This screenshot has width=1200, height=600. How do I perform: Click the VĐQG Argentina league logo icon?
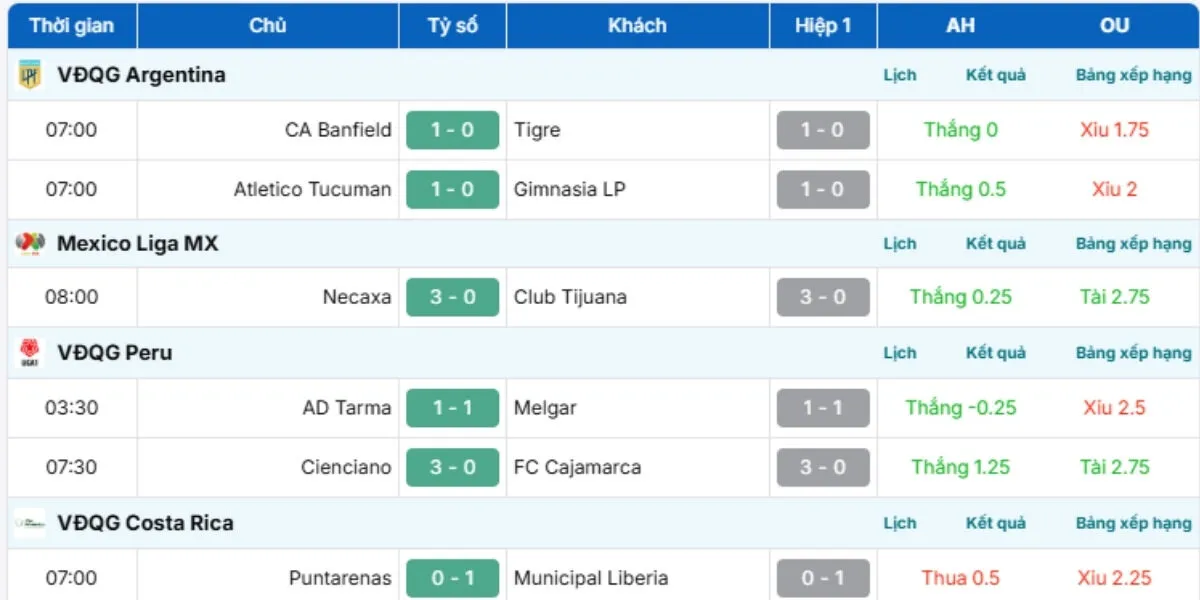[x=30, y=75]
